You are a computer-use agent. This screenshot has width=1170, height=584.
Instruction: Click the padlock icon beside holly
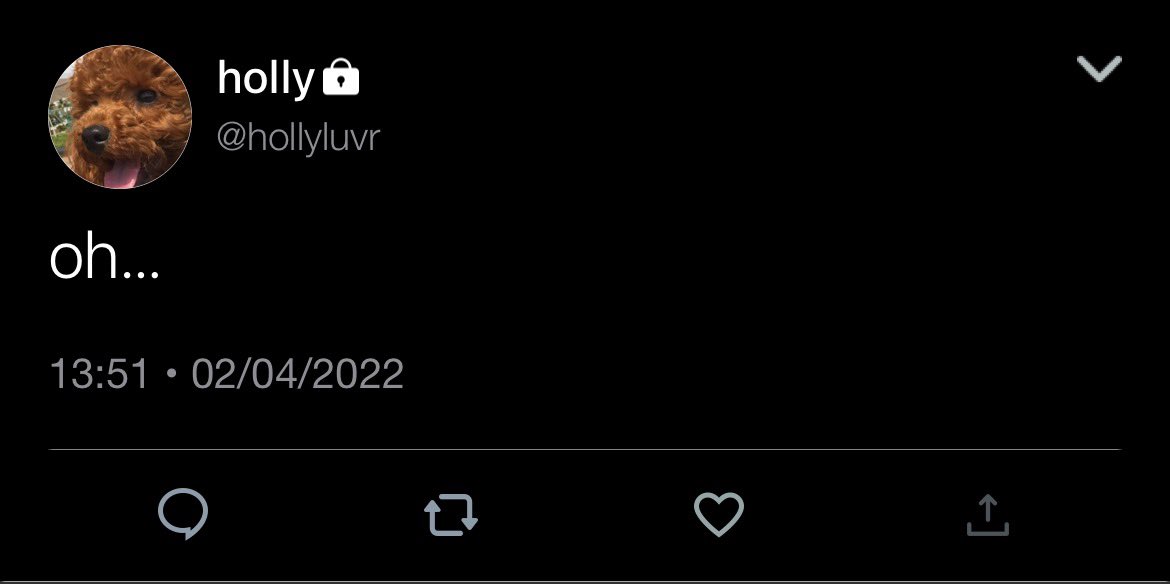341,78
